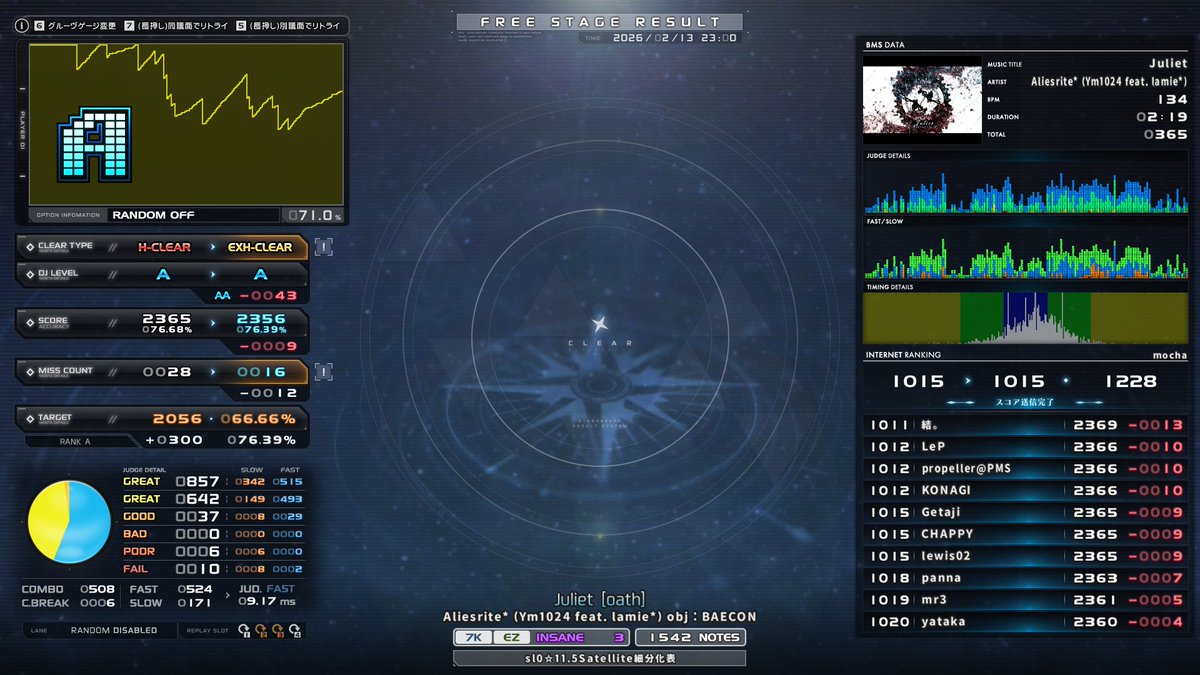The height and width of the screenshot is (675, 1200).
Task: Select replay slot 1 icon
Action: point(244,630)
